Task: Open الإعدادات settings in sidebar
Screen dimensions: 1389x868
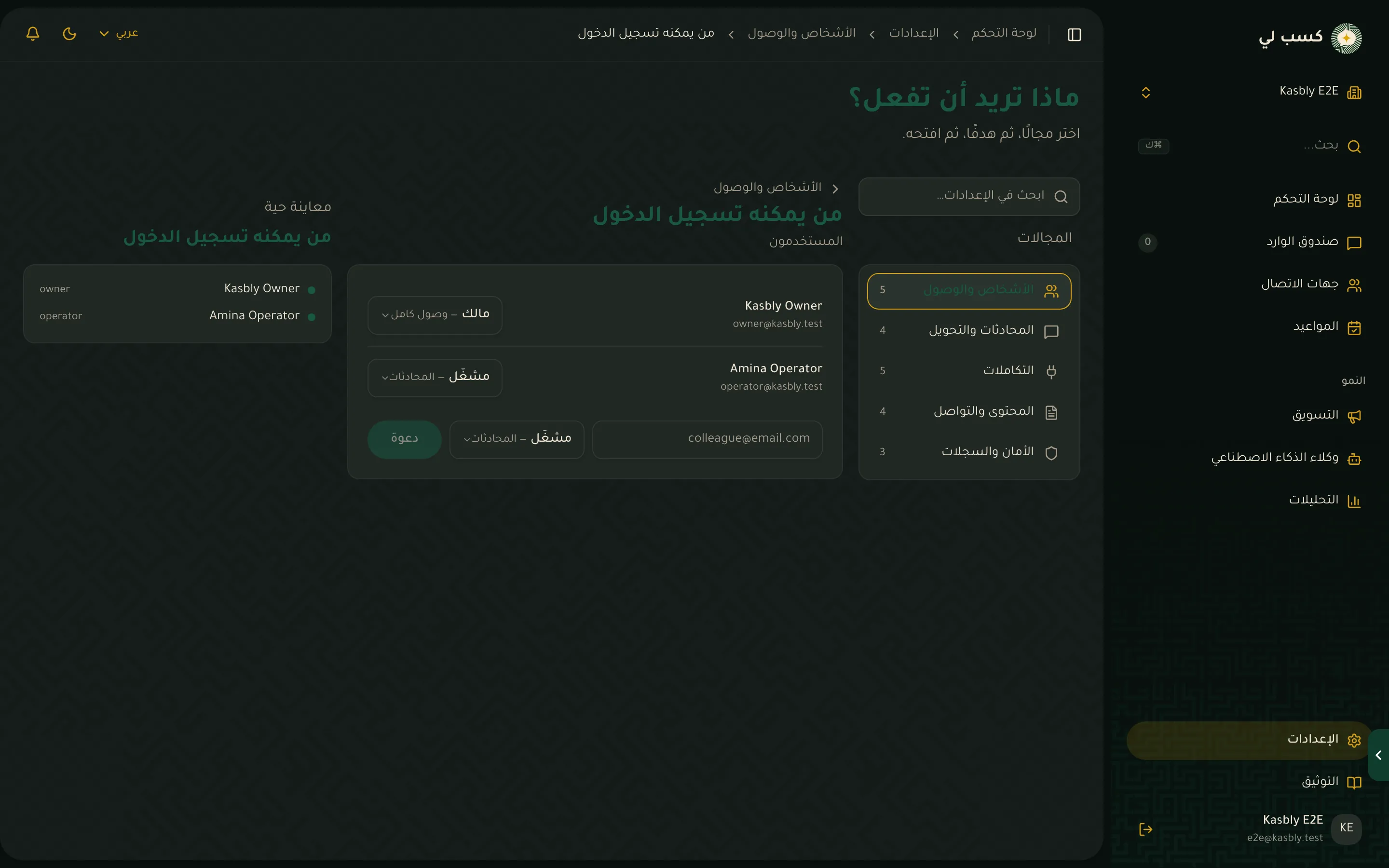Action: [x=1249, y=740]
